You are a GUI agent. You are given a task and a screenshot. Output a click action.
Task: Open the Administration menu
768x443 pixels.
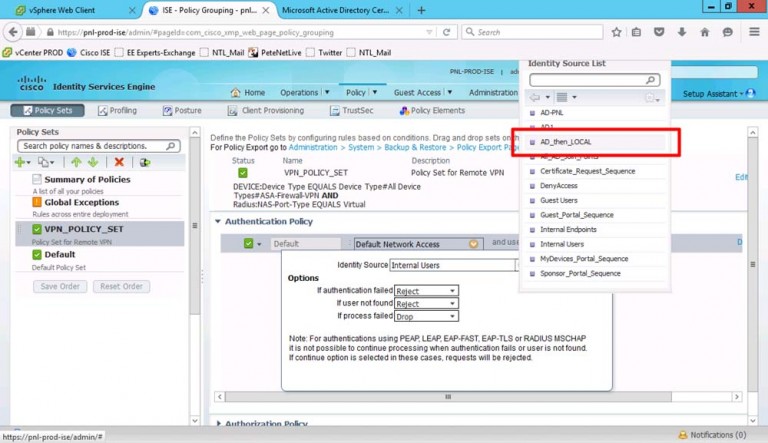(x=493, y=92)
